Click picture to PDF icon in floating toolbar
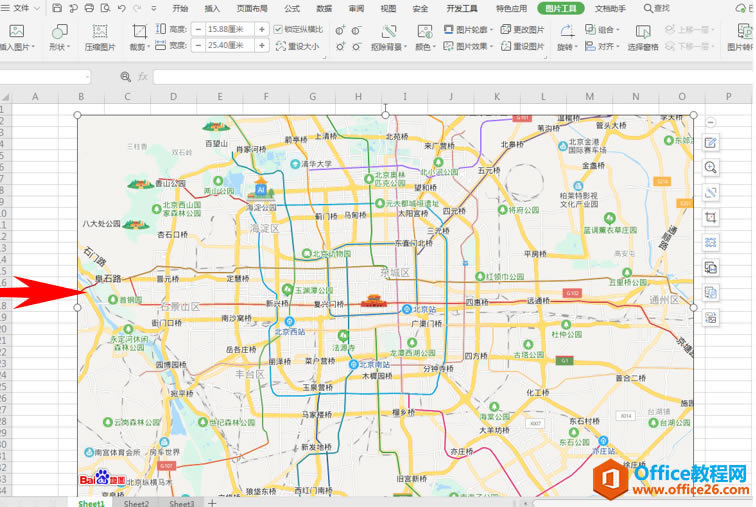The height and width of the screenshot is (507, 756). coord(710,267)
